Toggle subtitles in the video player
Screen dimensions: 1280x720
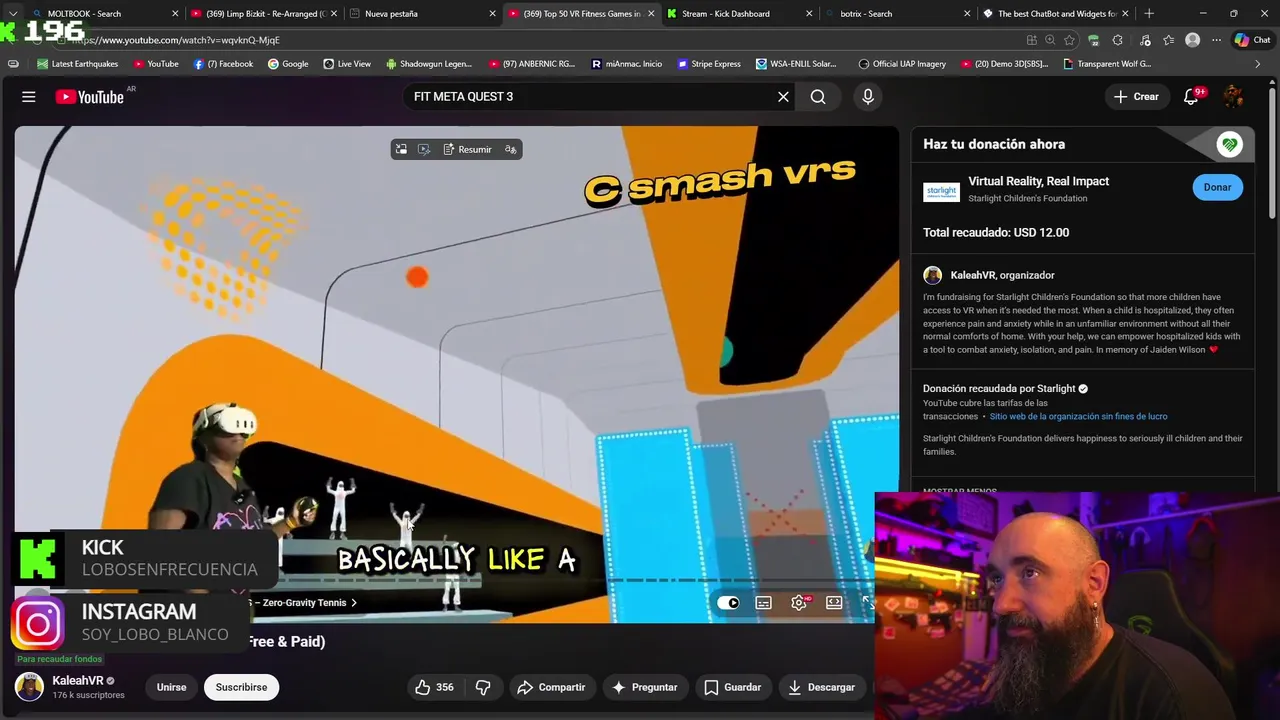[764, 603]
